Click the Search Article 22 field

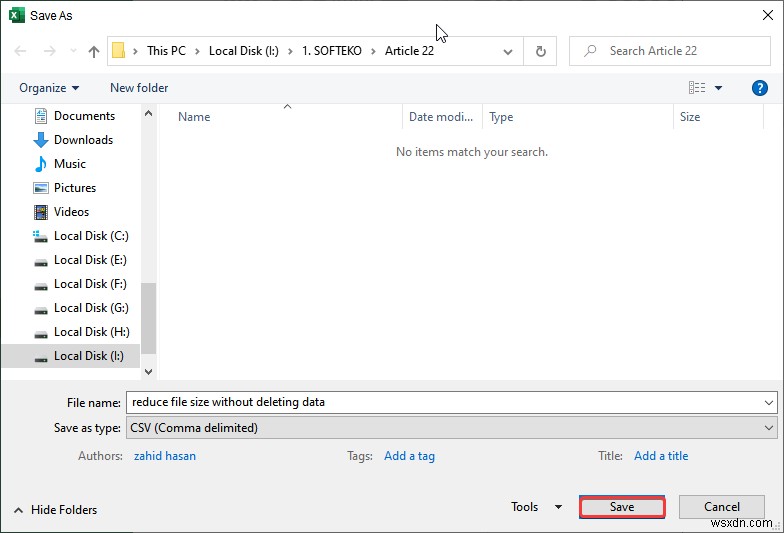670,51
